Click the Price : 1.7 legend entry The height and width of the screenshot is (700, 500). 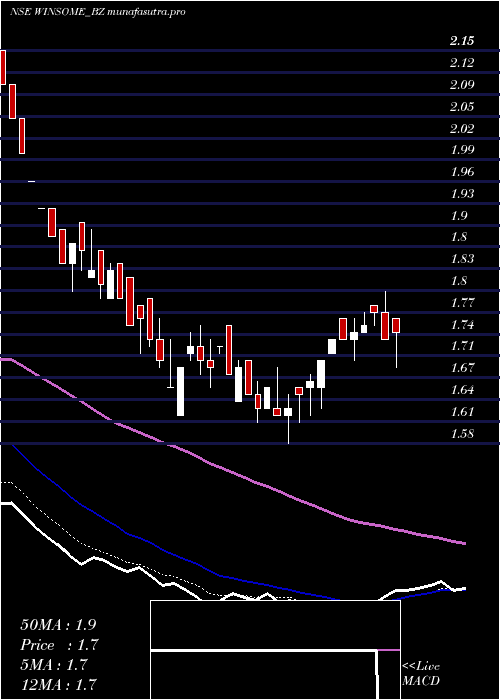[x=59, y=645]
